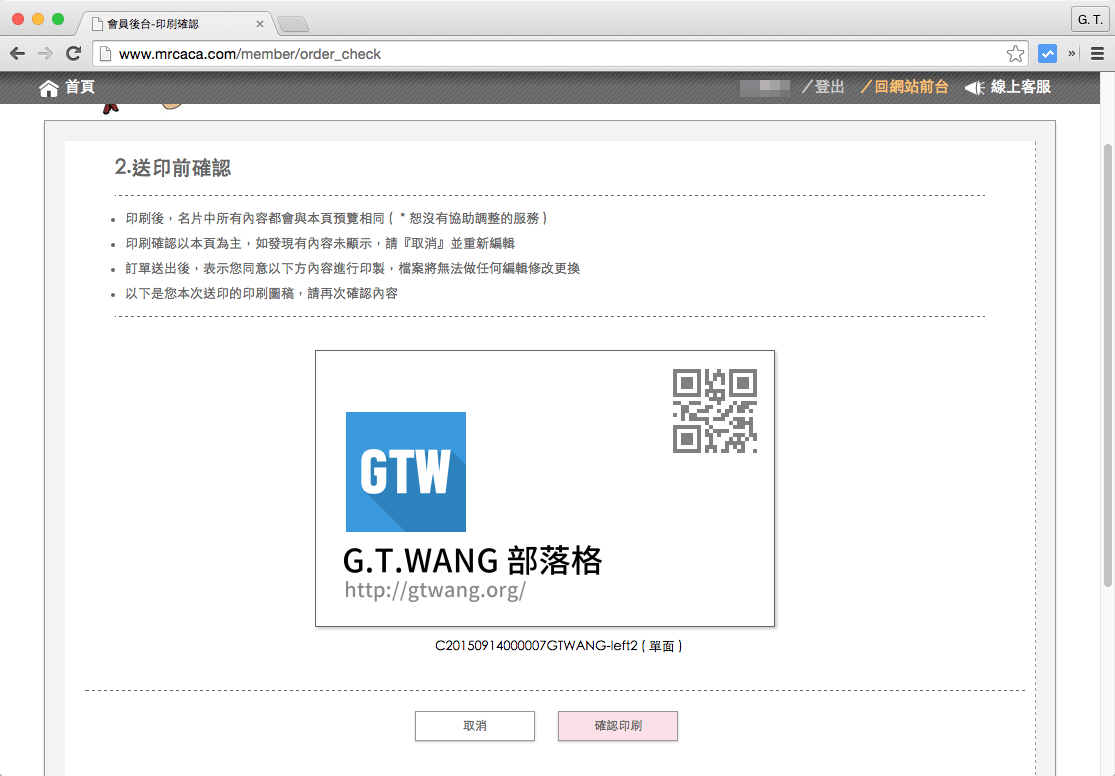1115x776 pixels.
Task: Click the browser back arrow
Action: pyautogui.click(x=17, y=54)
